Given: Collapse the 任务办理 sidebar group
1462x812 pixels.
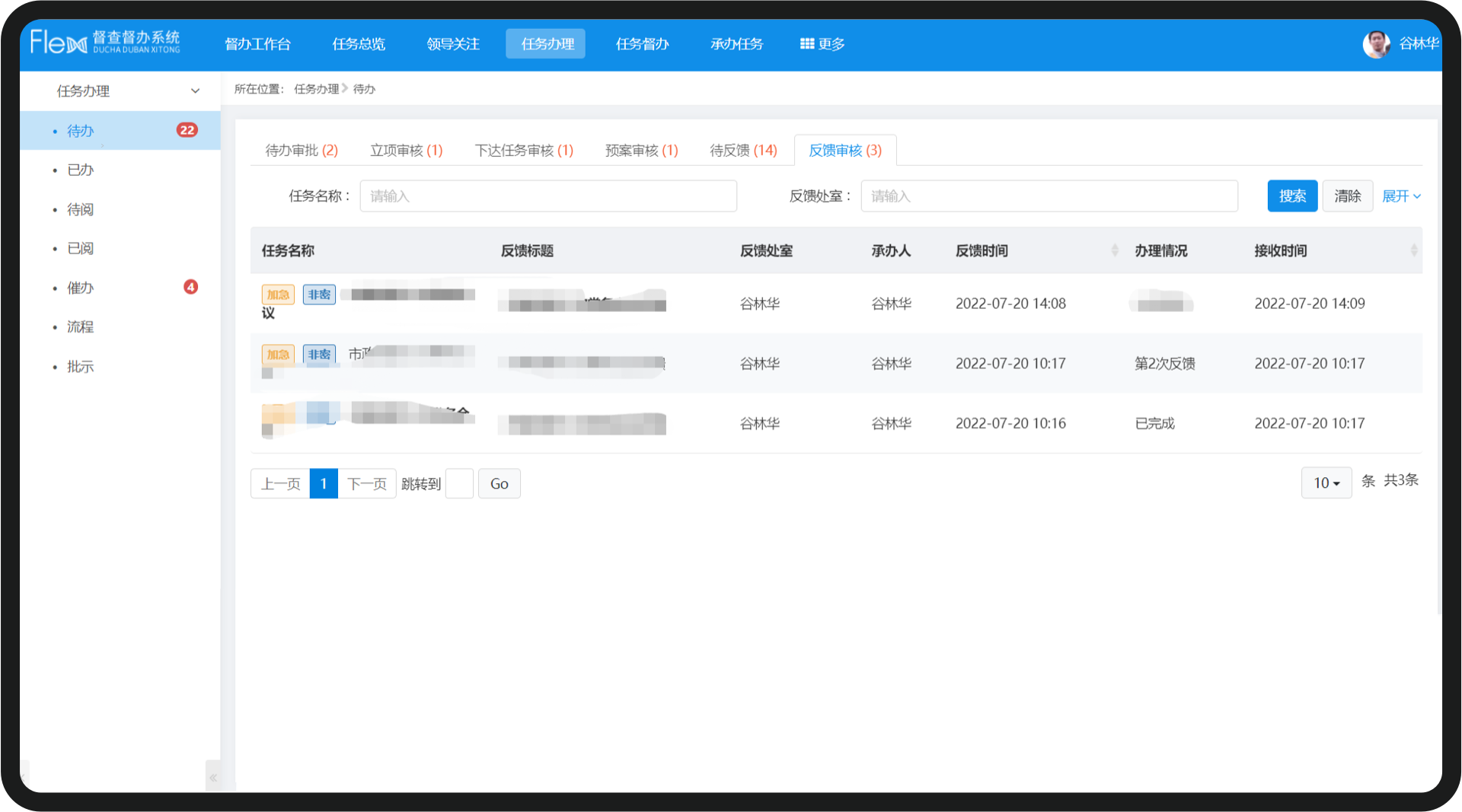Looking at the screenshot, I should [x=196, y=91].
